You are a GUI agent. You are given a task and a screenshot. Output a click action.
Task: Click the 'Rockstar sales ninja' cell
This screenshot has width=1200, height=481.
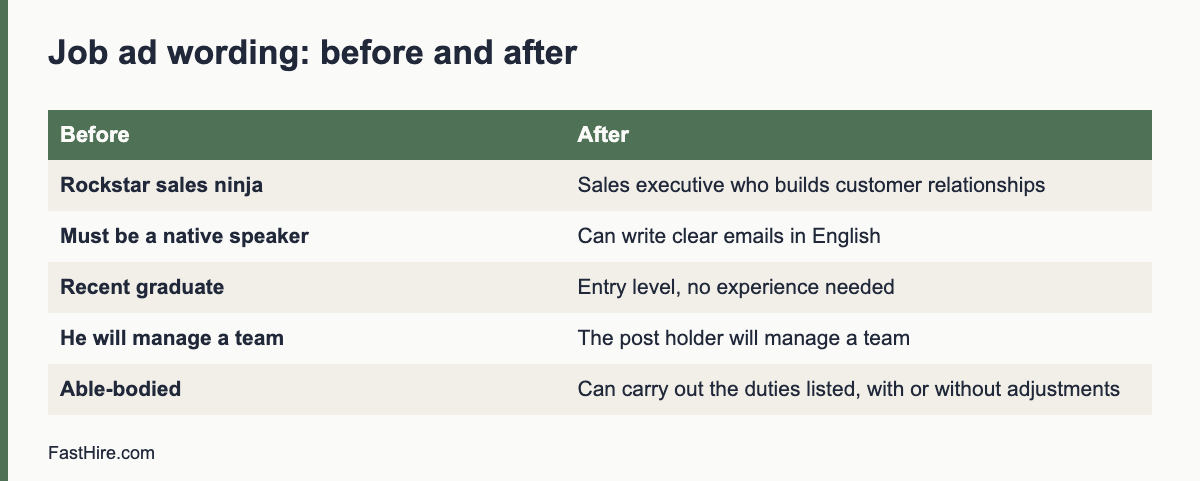[306, 185]
